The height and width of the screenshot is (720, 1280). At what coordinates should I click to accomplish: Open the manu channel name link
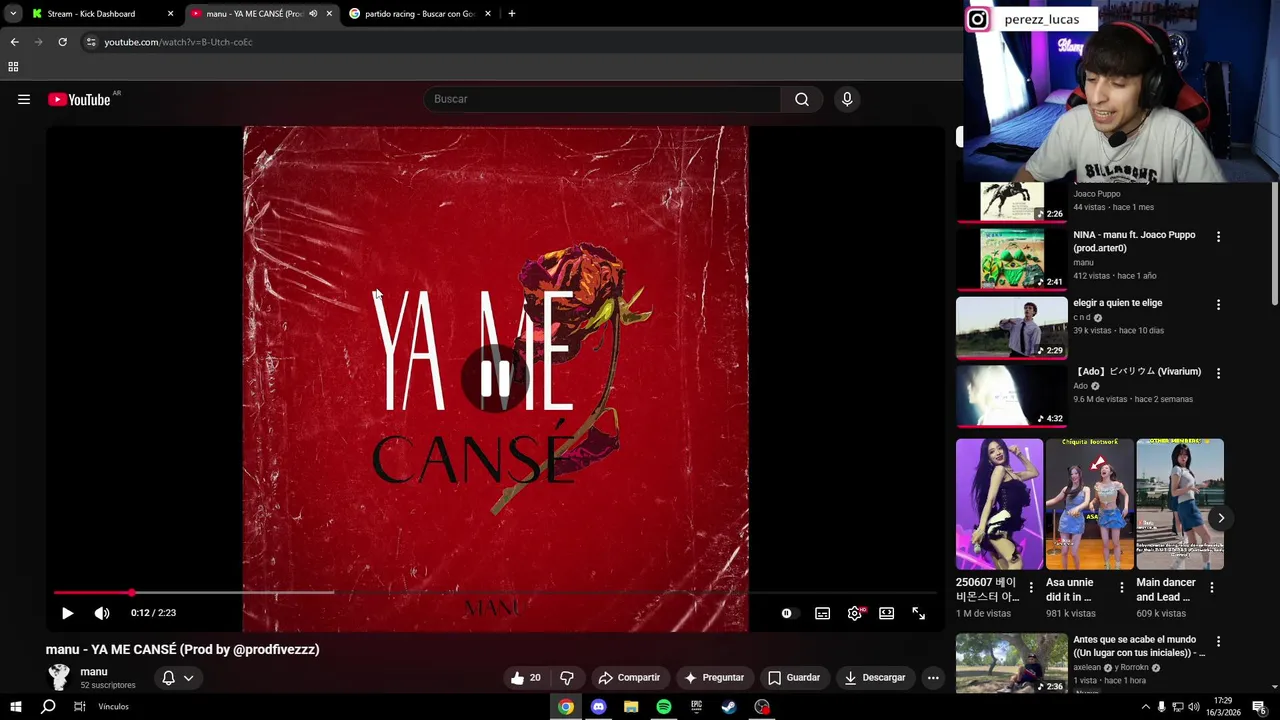tap(94, 672)
